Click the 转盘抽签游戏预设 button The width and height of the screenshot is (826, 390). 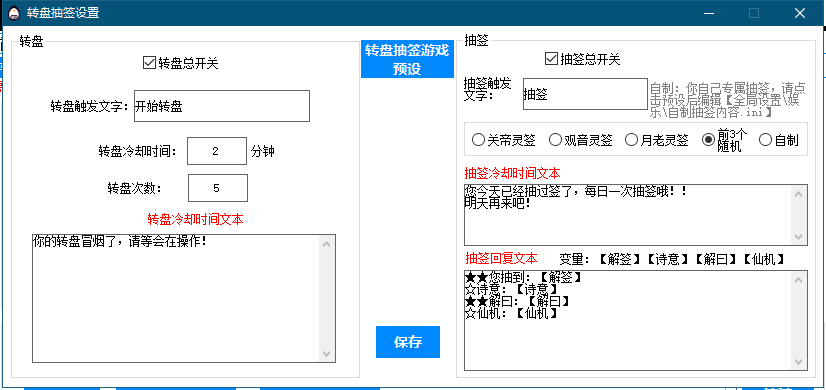[407, 60]
